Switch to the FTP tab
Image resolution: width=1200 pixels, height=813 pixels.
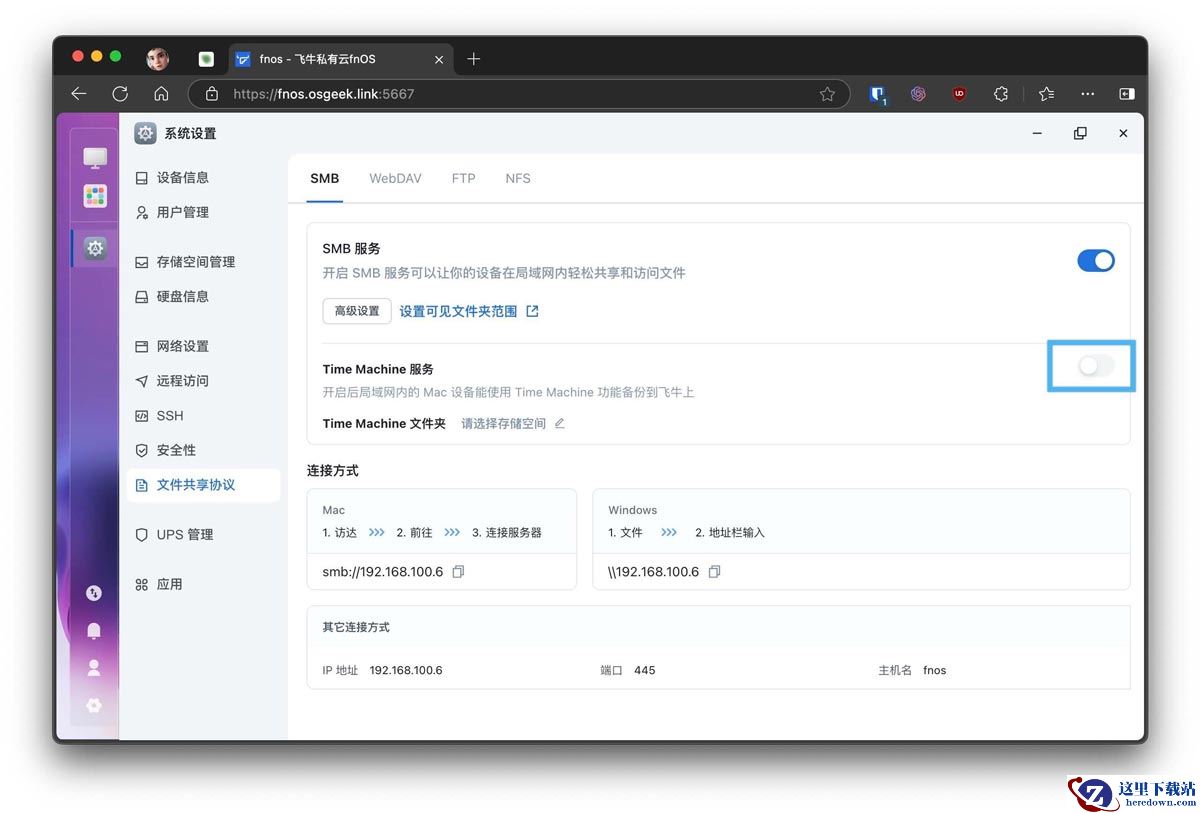click(463, 178)
